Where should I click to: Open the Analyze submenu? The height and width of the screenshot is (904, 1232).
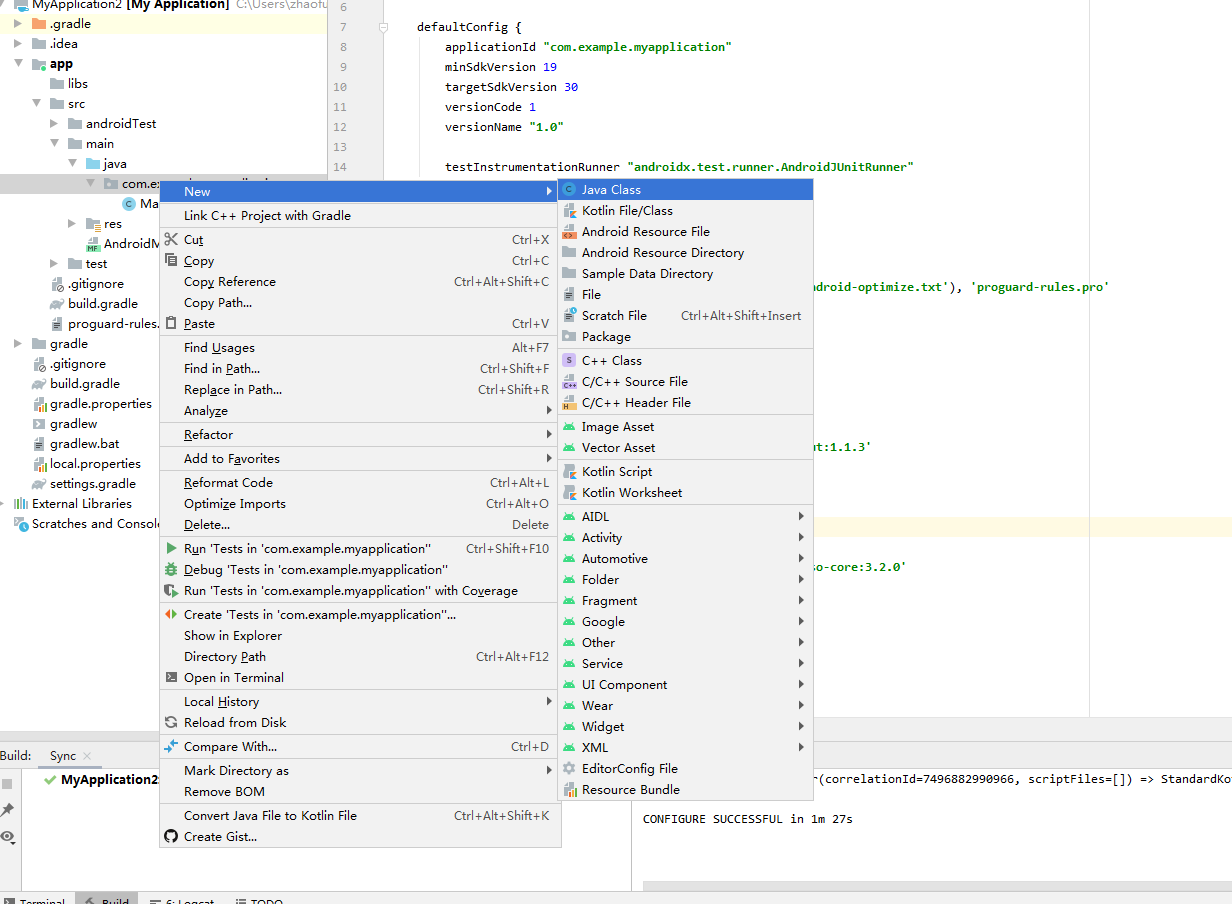coord(360,410)
